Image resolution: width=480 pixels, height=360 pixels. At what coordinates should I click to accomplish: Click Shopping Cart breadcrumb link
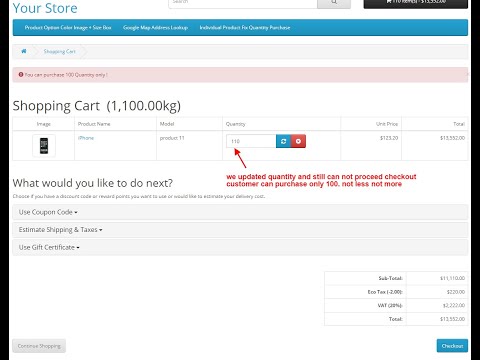[60, 51]
